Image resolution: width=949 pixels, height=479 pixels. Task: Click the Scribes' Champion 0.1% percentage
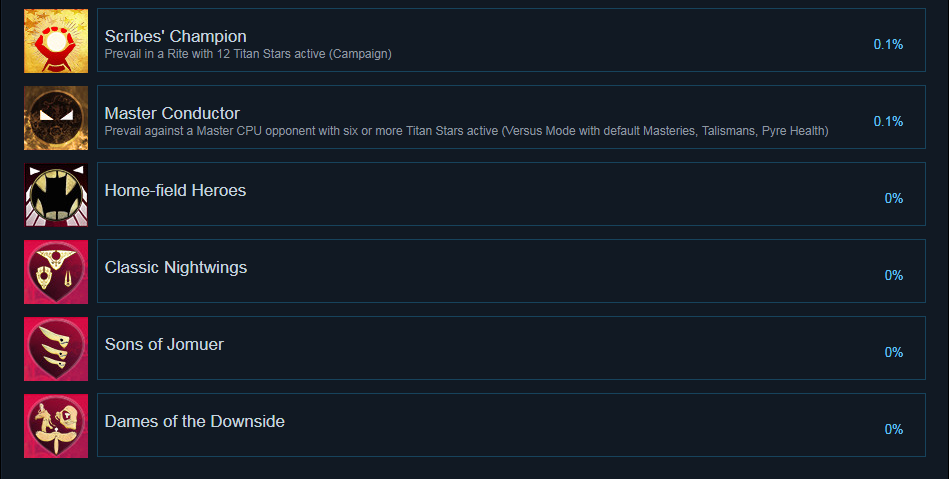[888, 44]
